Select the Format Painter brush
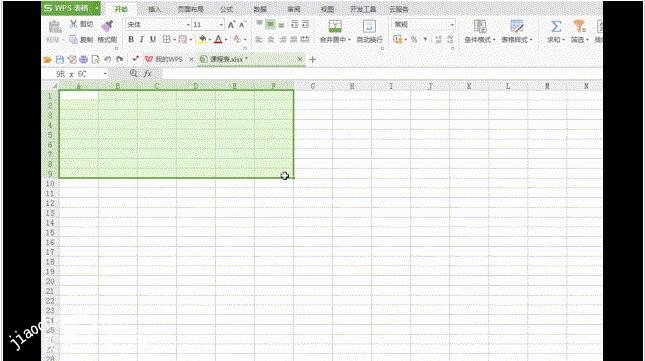 (107, 26)
